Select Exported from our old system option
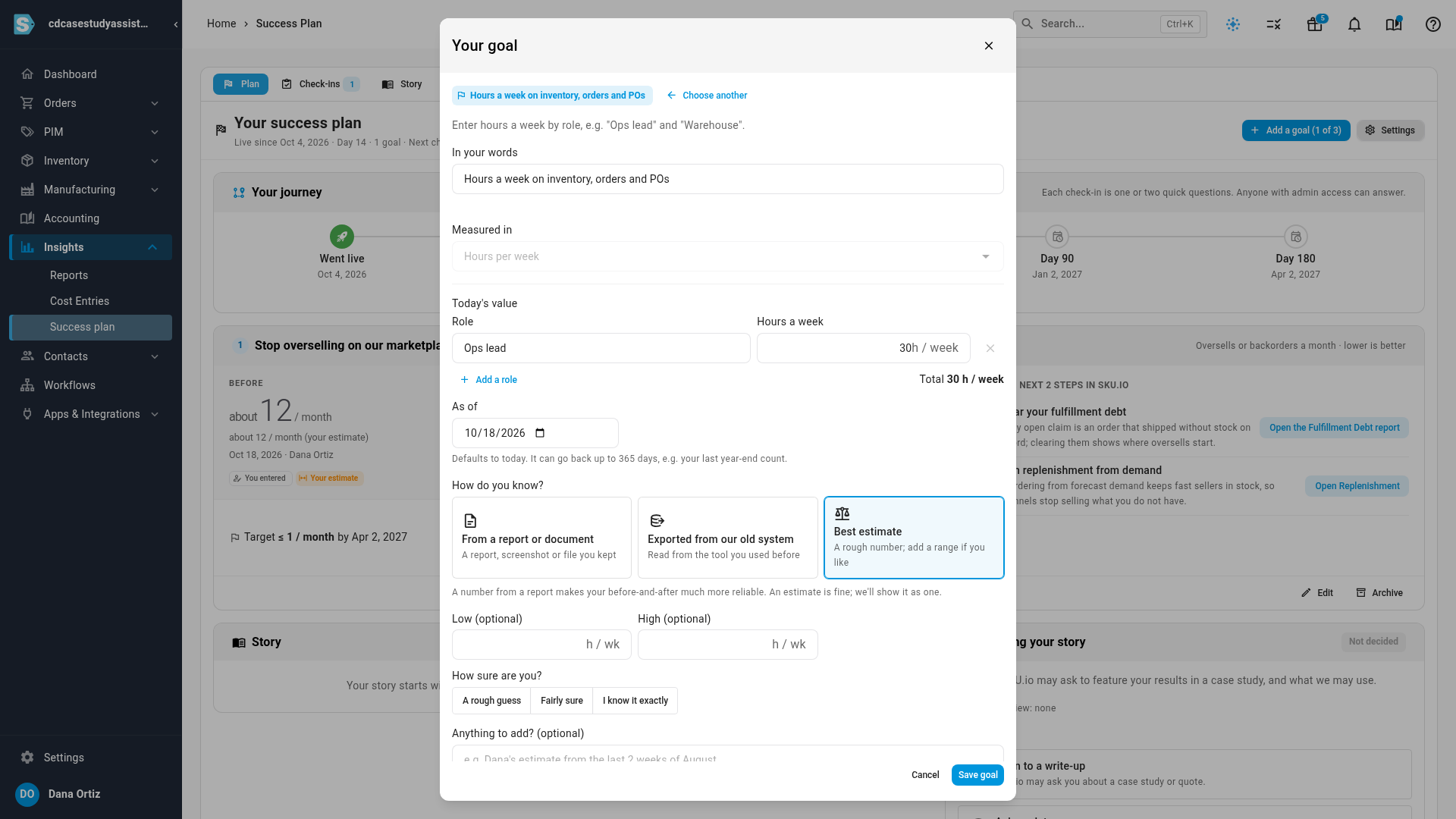The height and width of the screenshot is (819, 1456). tap(728, 538)
